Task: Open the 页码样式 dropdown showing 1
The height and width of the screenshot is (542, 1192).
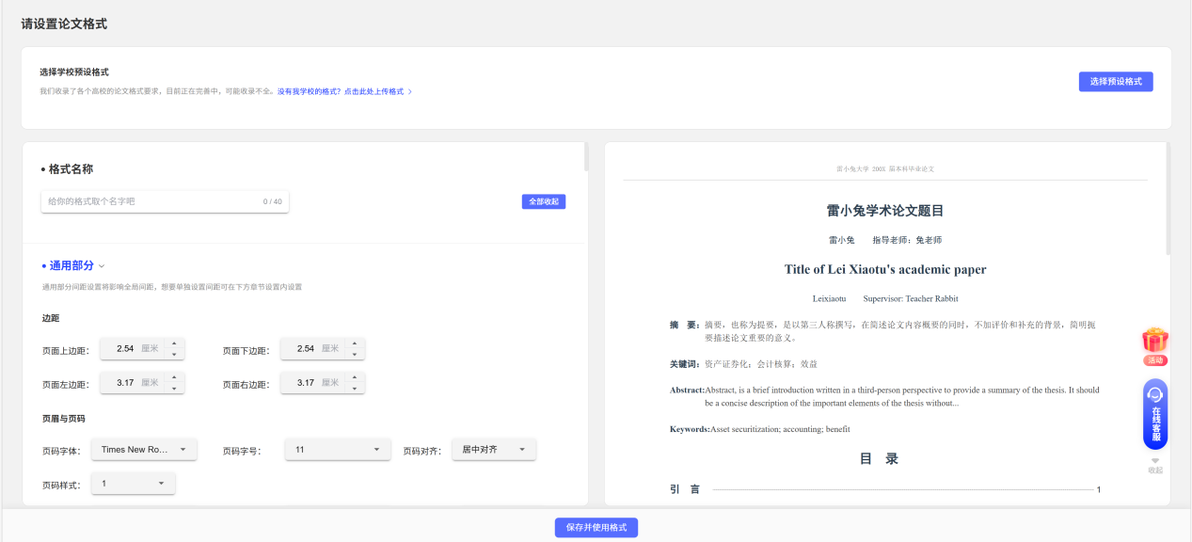Action: (x=133, y=483)
